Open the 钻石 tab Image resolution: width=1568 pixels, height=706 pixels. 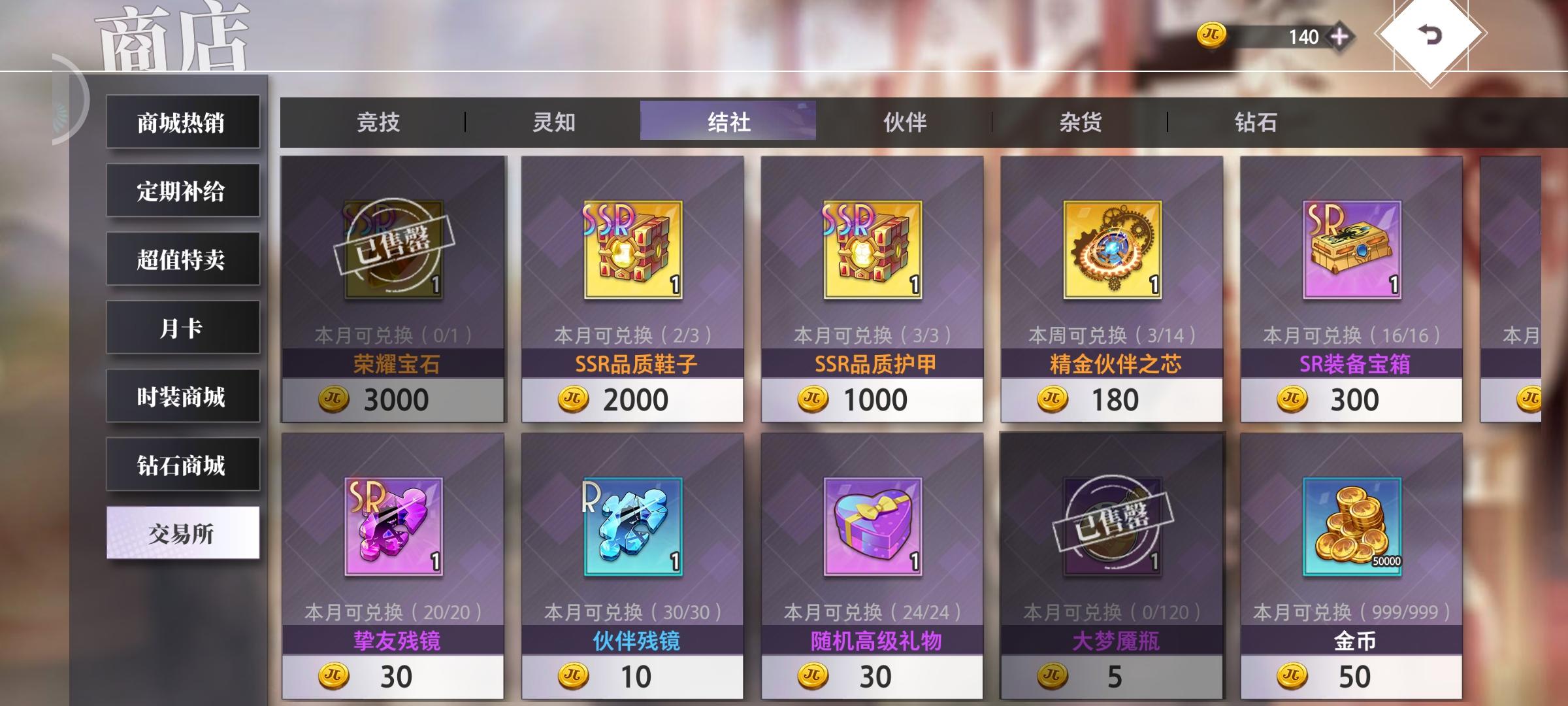pos(1256,122)
